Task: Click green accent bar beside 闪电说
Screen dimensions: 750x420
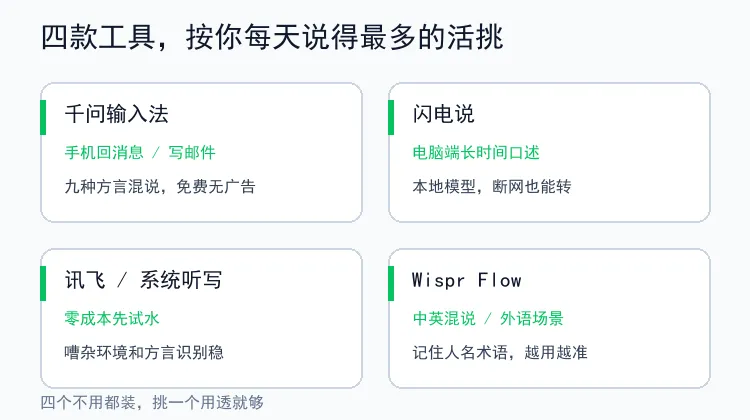Action: click(x=391, y=118)
